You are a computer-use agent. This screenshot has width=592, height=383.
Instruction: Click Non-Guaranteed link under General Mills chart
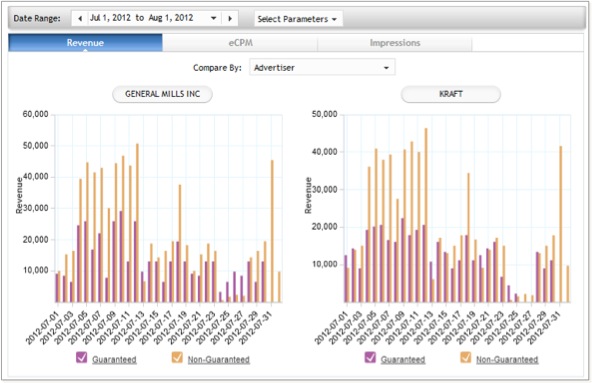tap(219, 359)
